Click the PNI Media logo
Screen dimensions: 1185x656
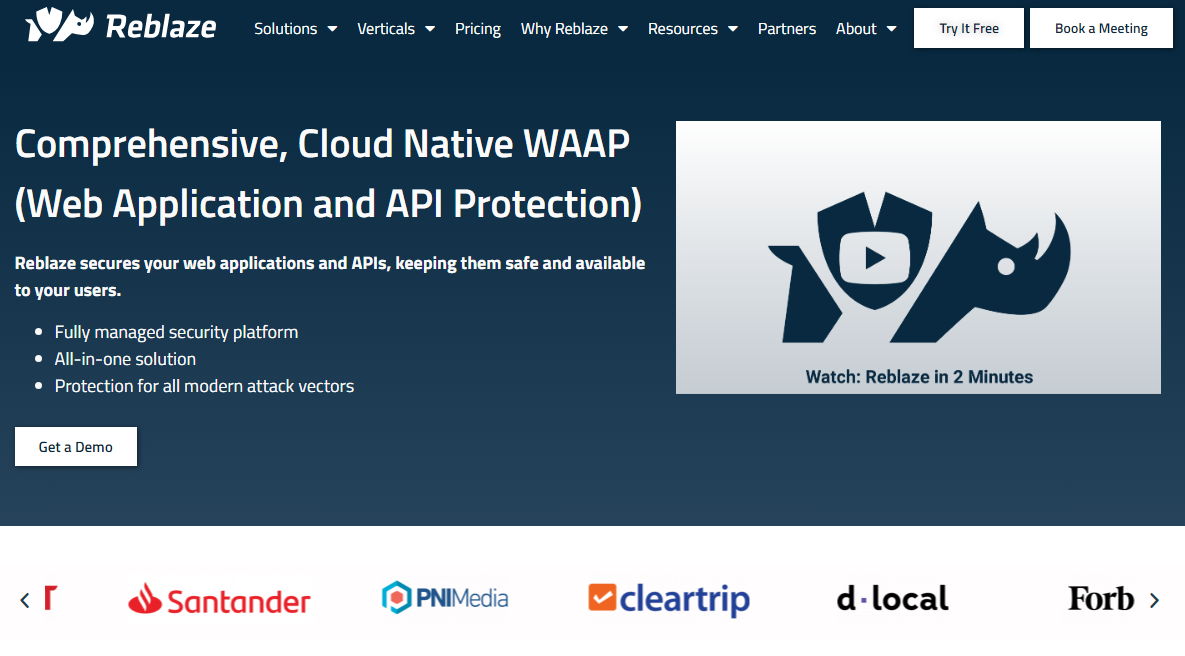tap(445, 598)
